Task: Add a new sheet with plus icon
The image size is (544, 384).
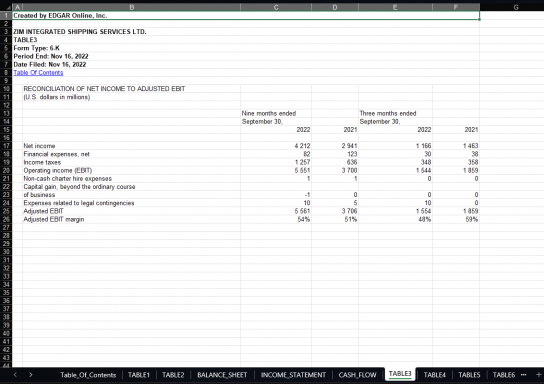Action: (538, 375)
